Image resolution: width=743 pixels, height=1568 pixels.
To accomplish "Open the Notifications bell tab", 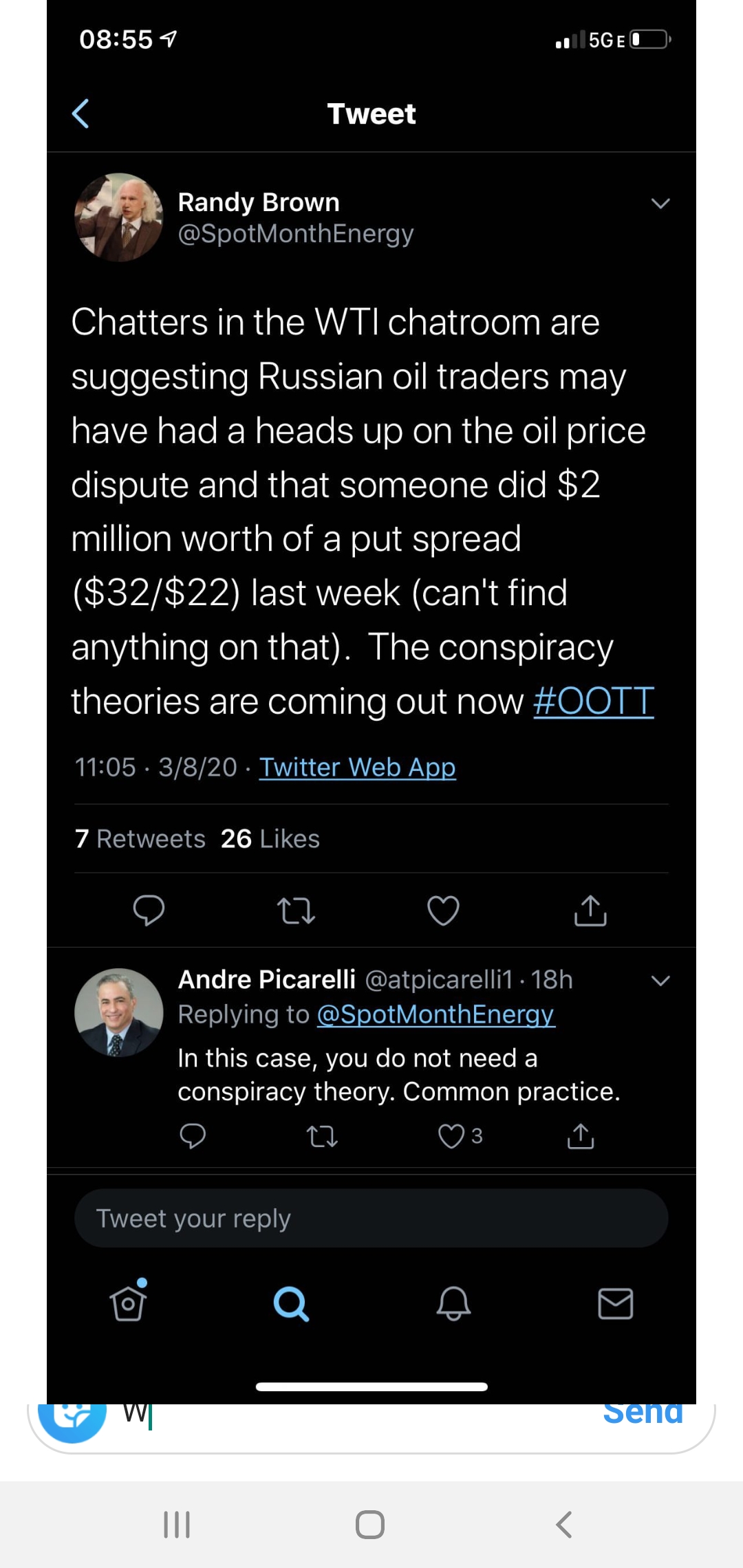I will (x=453, y=1303).
